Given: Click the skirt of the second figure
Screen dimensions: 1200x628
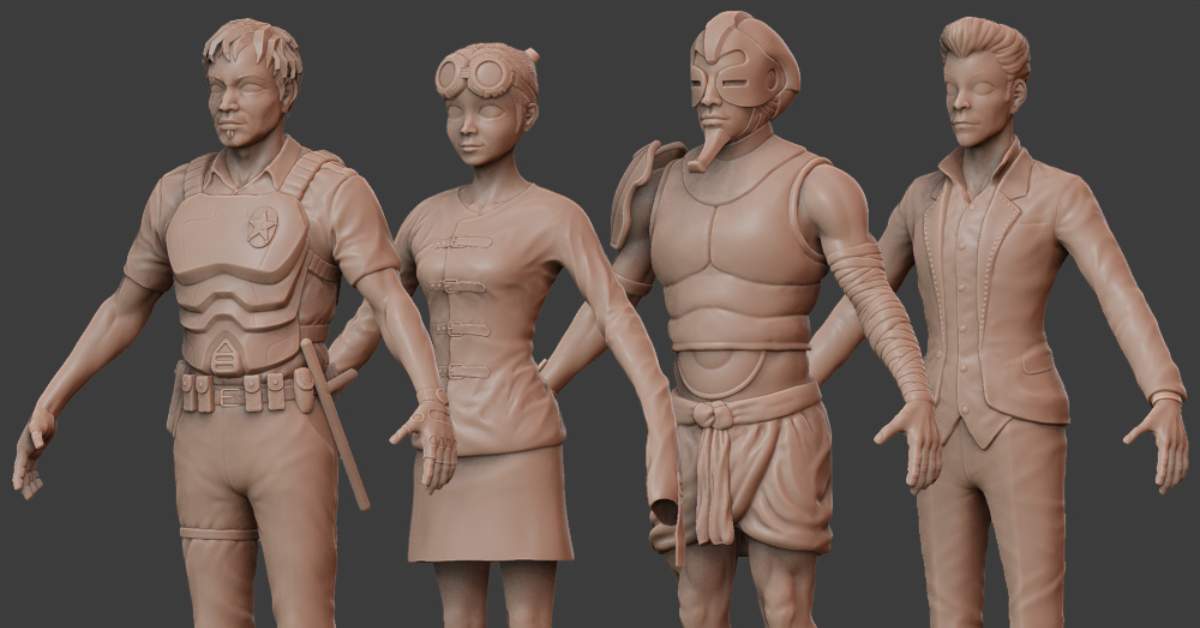Looking at the screenshot, I should coord(490,520).
